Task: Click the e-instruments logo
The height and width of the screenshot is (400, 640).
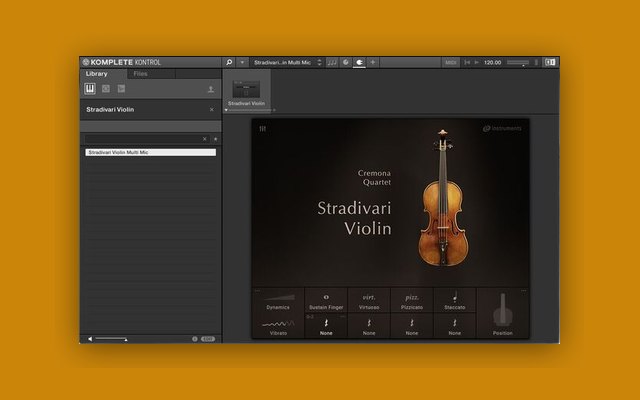Action: tap(502, 128)
